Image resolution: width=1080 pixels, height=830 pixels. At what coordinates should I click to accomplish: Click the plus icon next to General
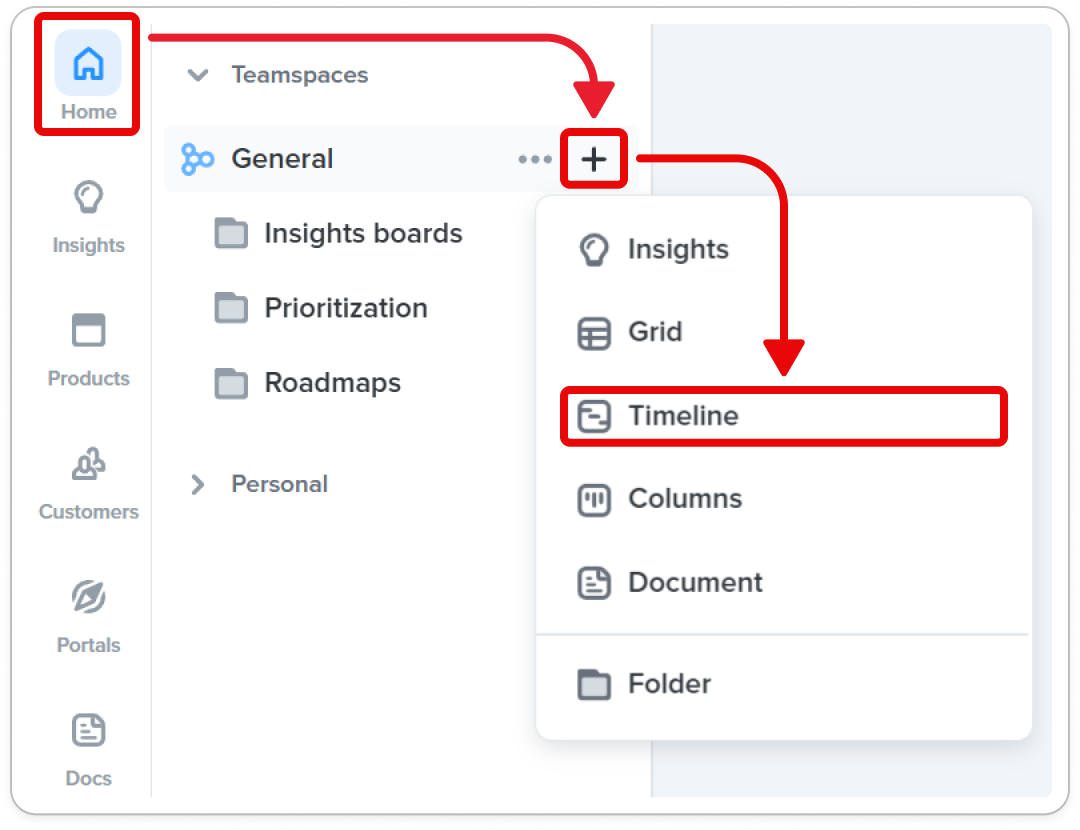click(594, 159)
